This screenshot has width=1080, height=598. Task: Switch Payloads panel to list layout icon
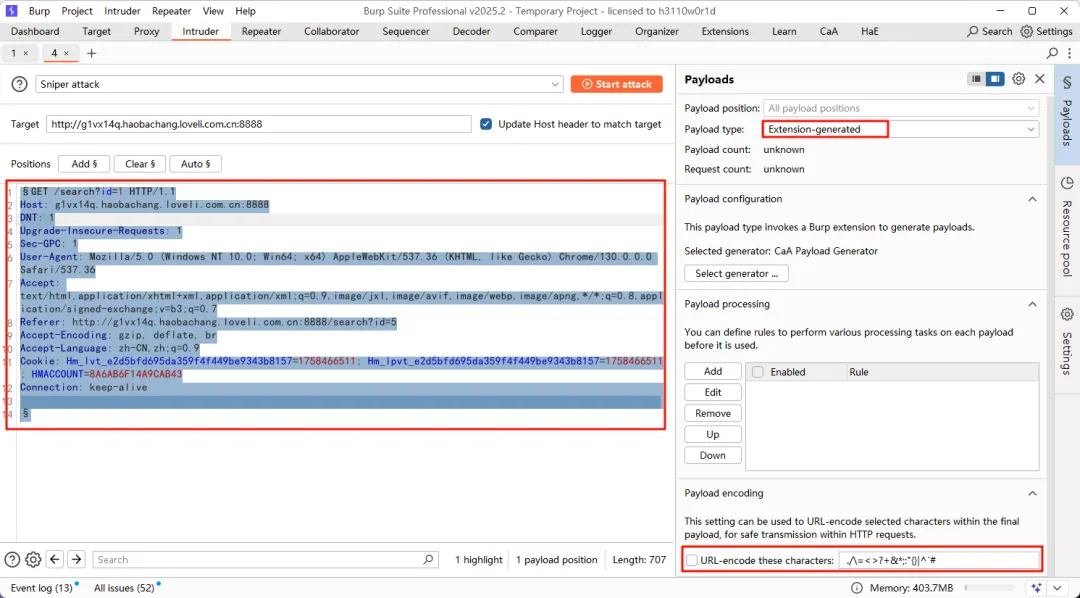[976, 79]
